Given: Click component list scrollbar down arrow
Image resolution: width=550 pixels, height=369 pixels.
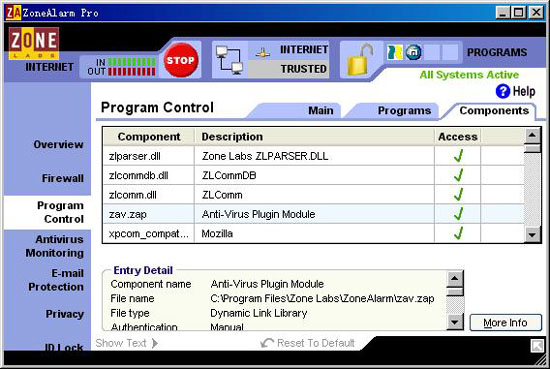Looking at the screenshot, I should (532, 234).
